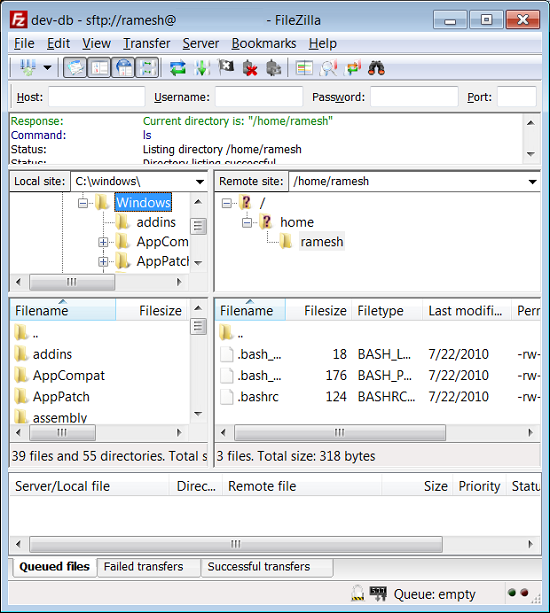Select addins folder in local tree

(156, 222)
